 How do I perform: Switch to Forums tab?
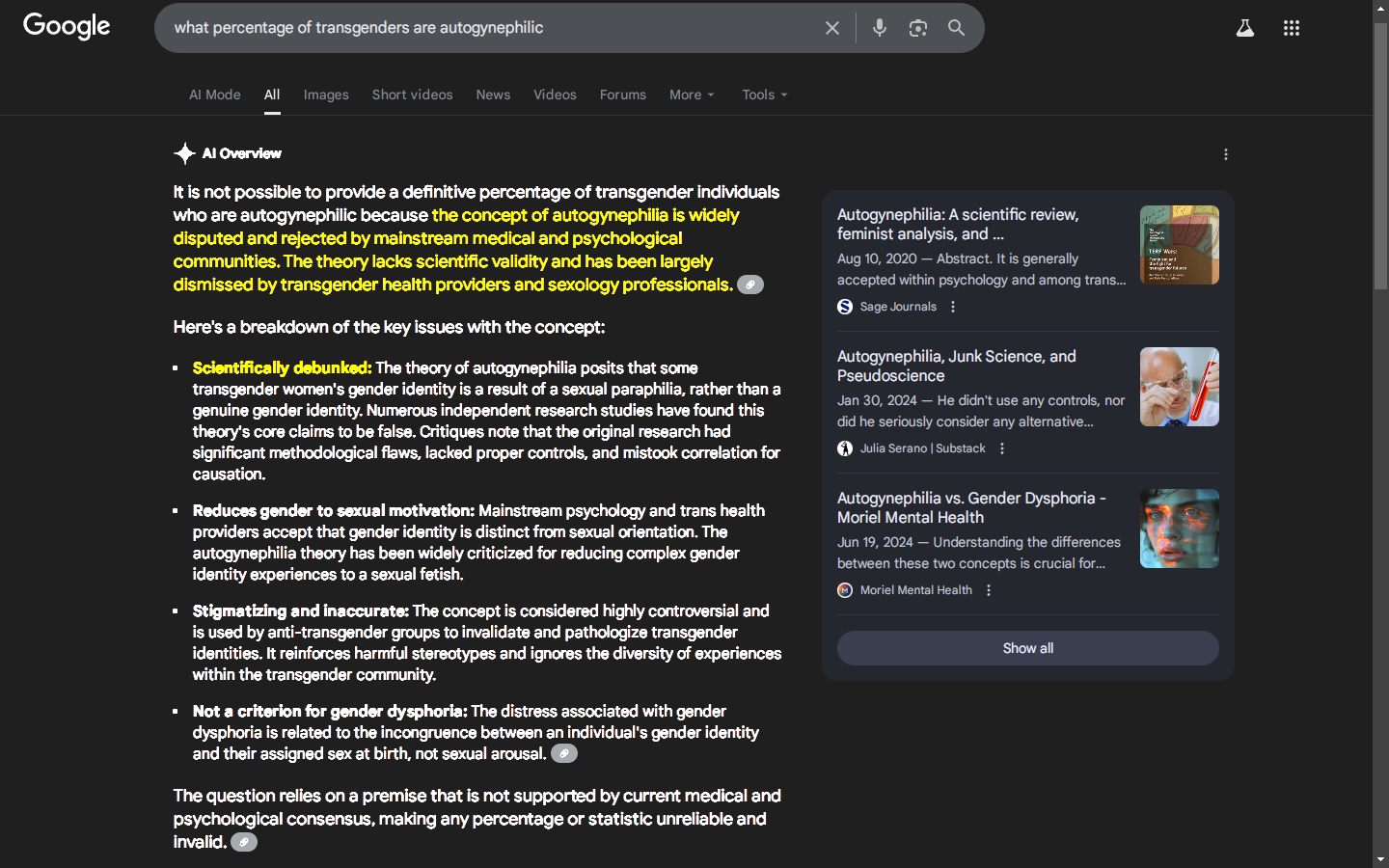[x=623, y=95]
